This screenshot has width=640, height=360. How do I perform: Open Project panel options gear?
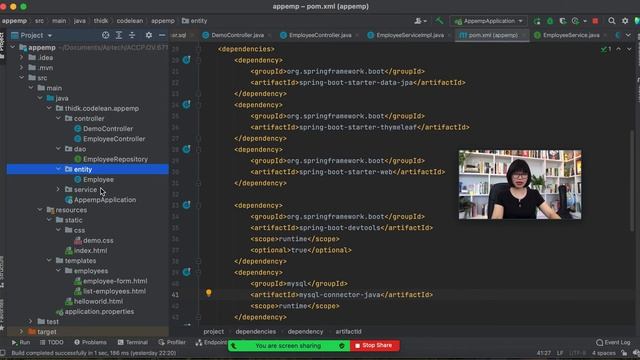[149, 35]
